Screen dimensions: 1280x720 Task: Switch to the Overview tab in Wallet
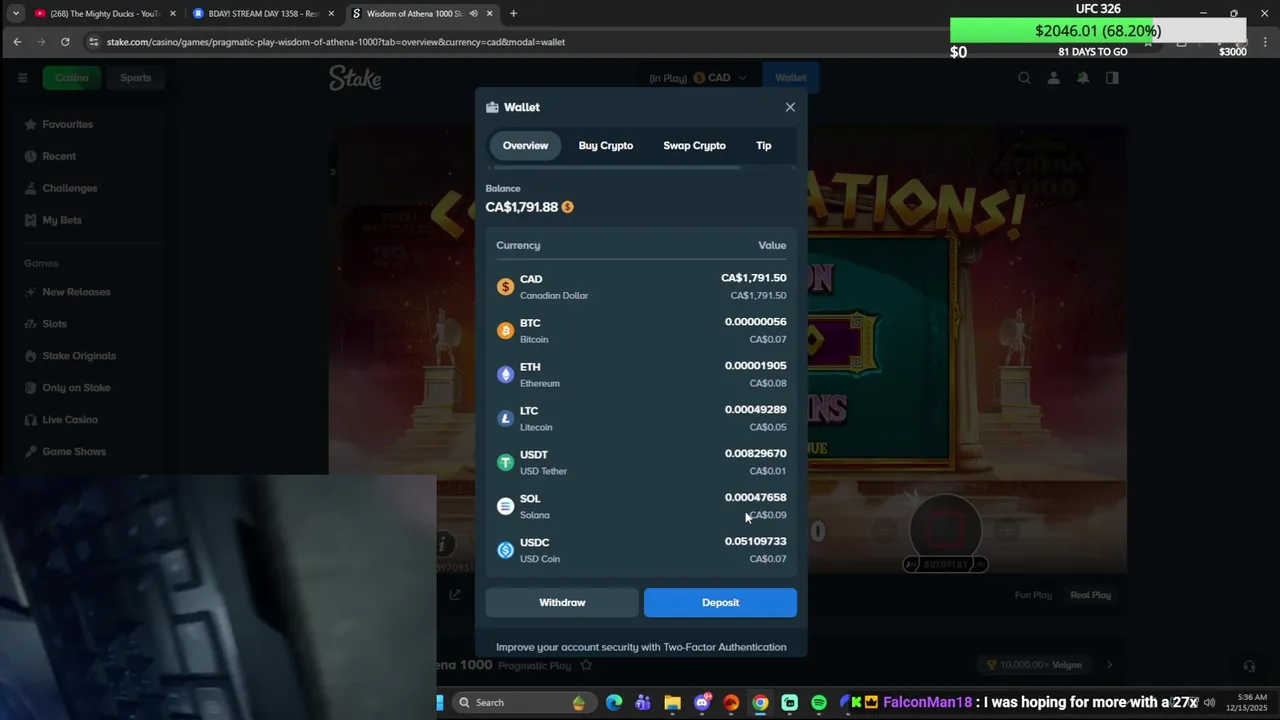click(525, 145)
